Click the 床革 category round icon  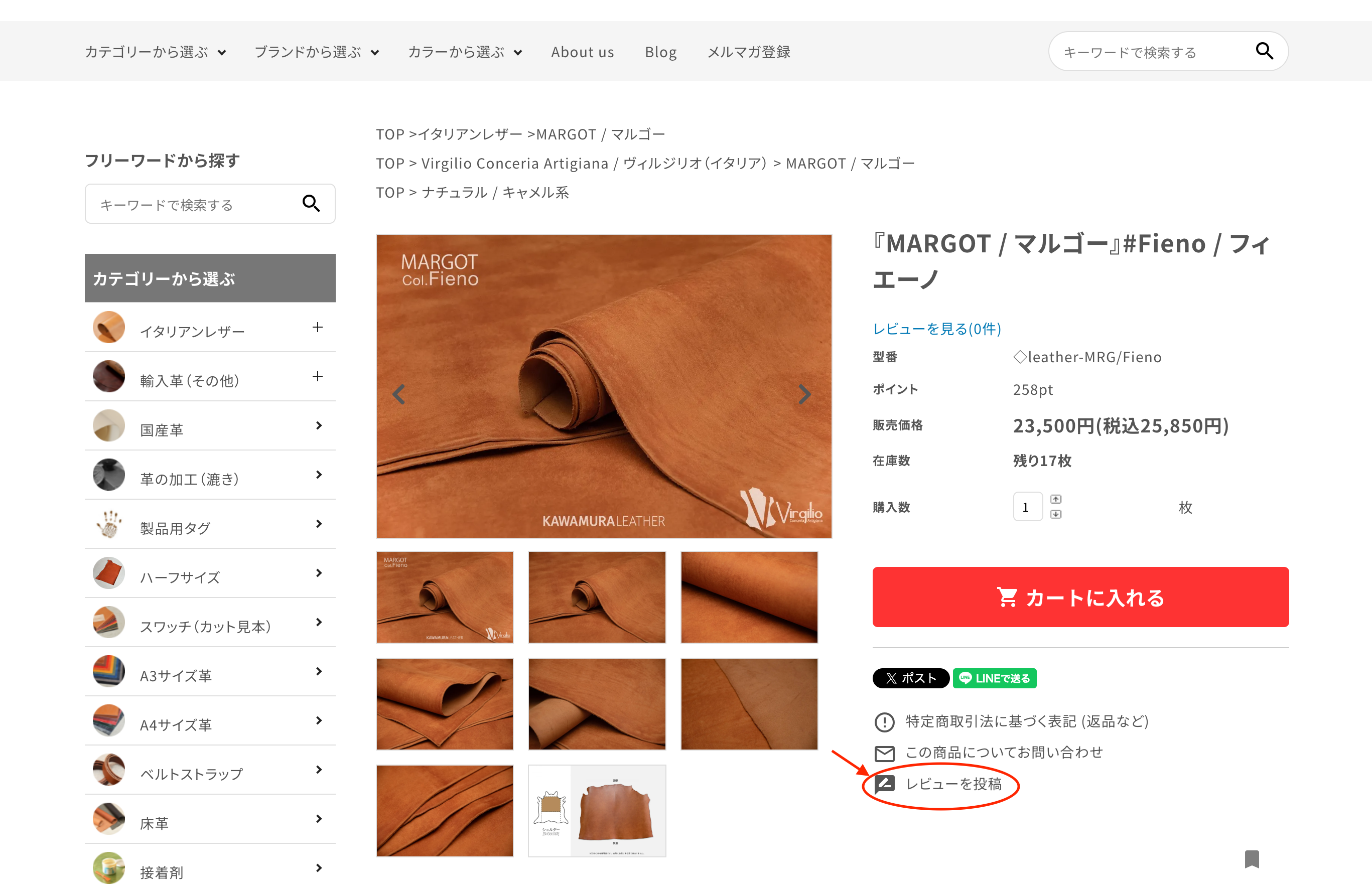pos(109,819)
